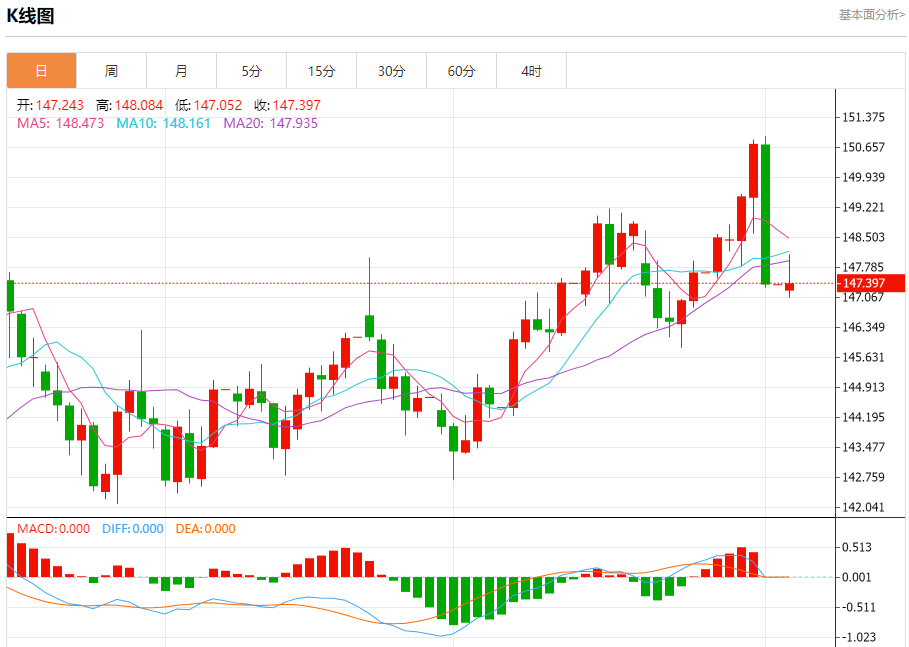
Task: Click the DIFF:0.000 indicator label
Action: coord(133,529)
